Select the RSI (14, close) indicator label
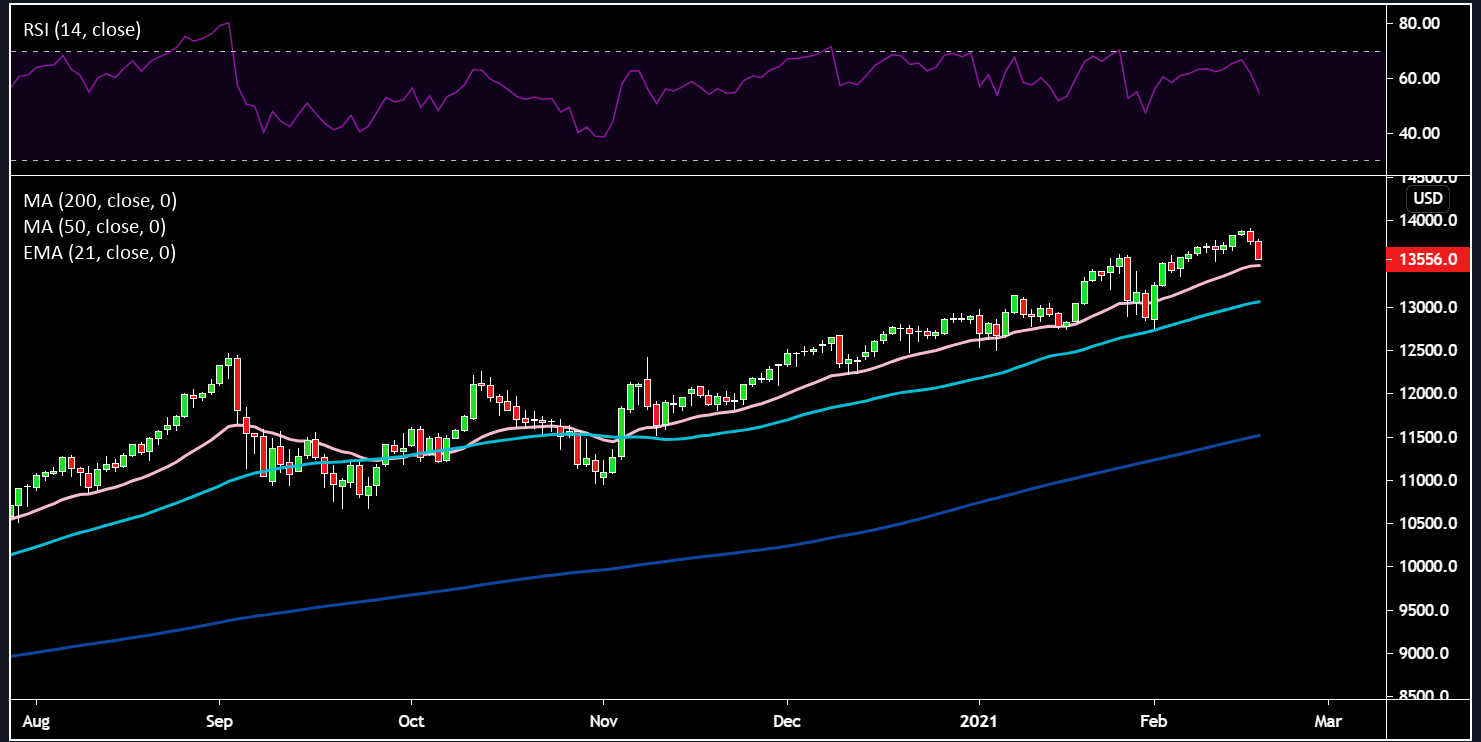 click(82, 30)
